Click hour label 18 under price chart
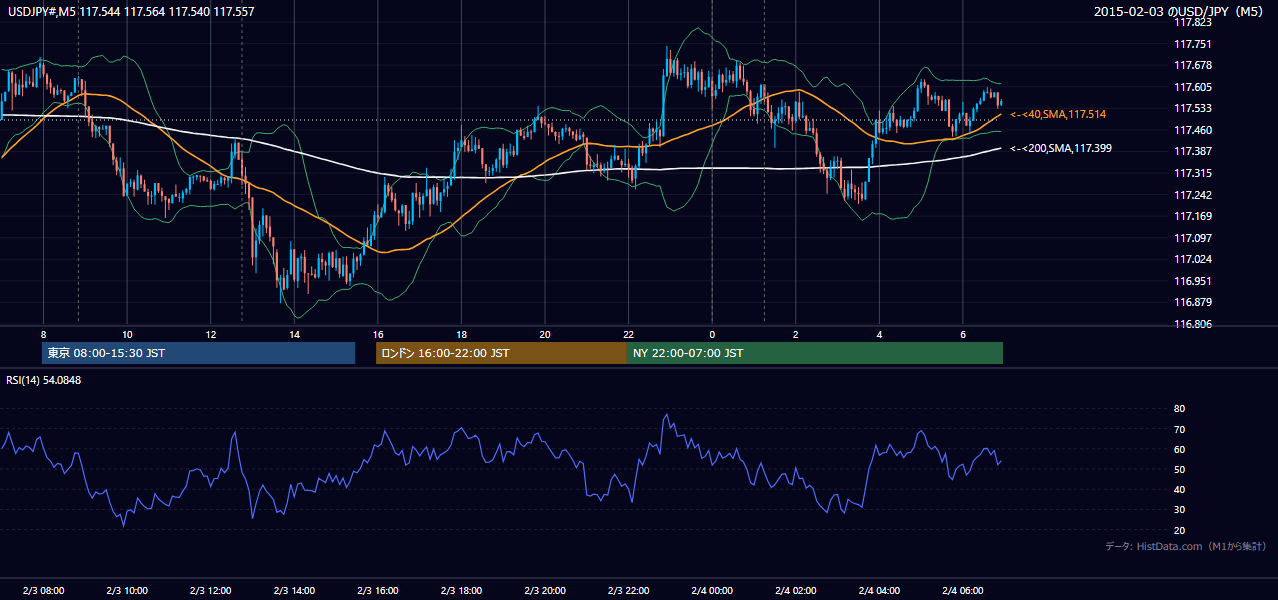This screenshot has height=600, width=1278. tap(461, 334)
